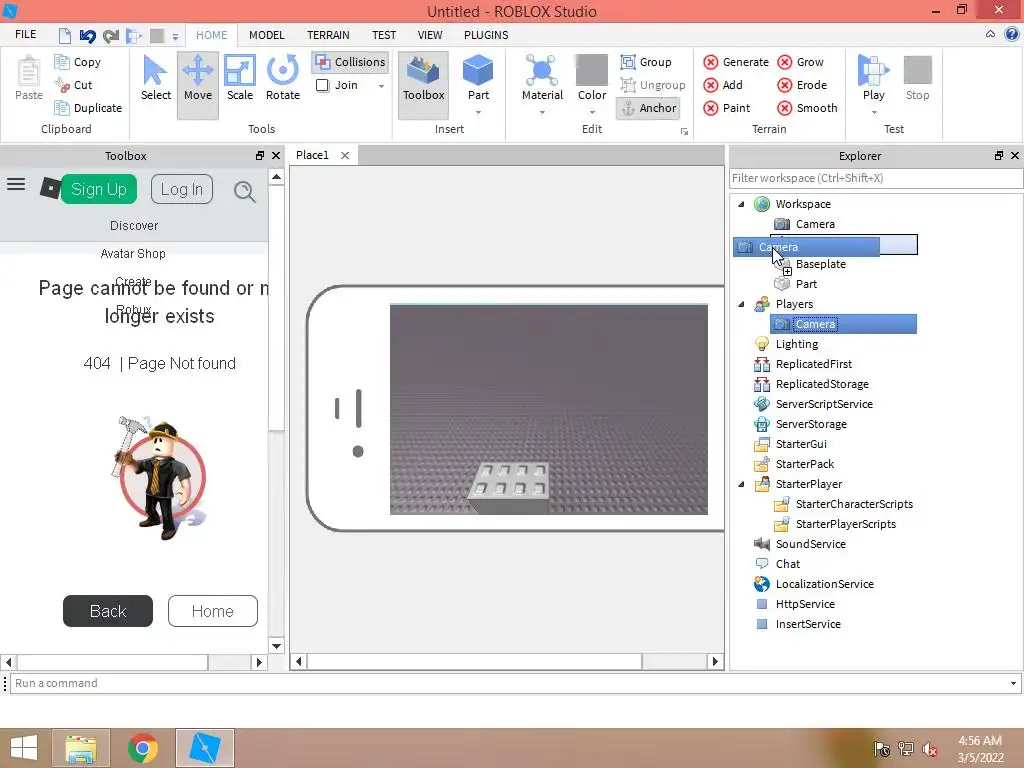Stop the running test
The width and height of the screenshot is (1024, 768).
tap(917, 77)
